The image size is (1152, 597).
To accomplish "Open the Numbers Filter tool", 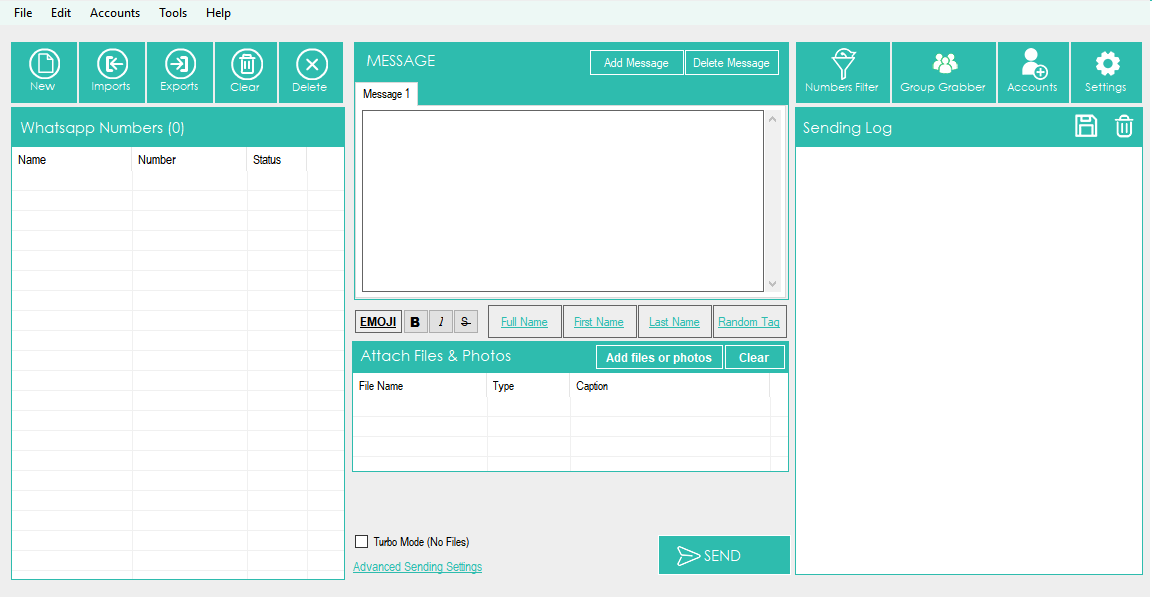I will point(842,71).
